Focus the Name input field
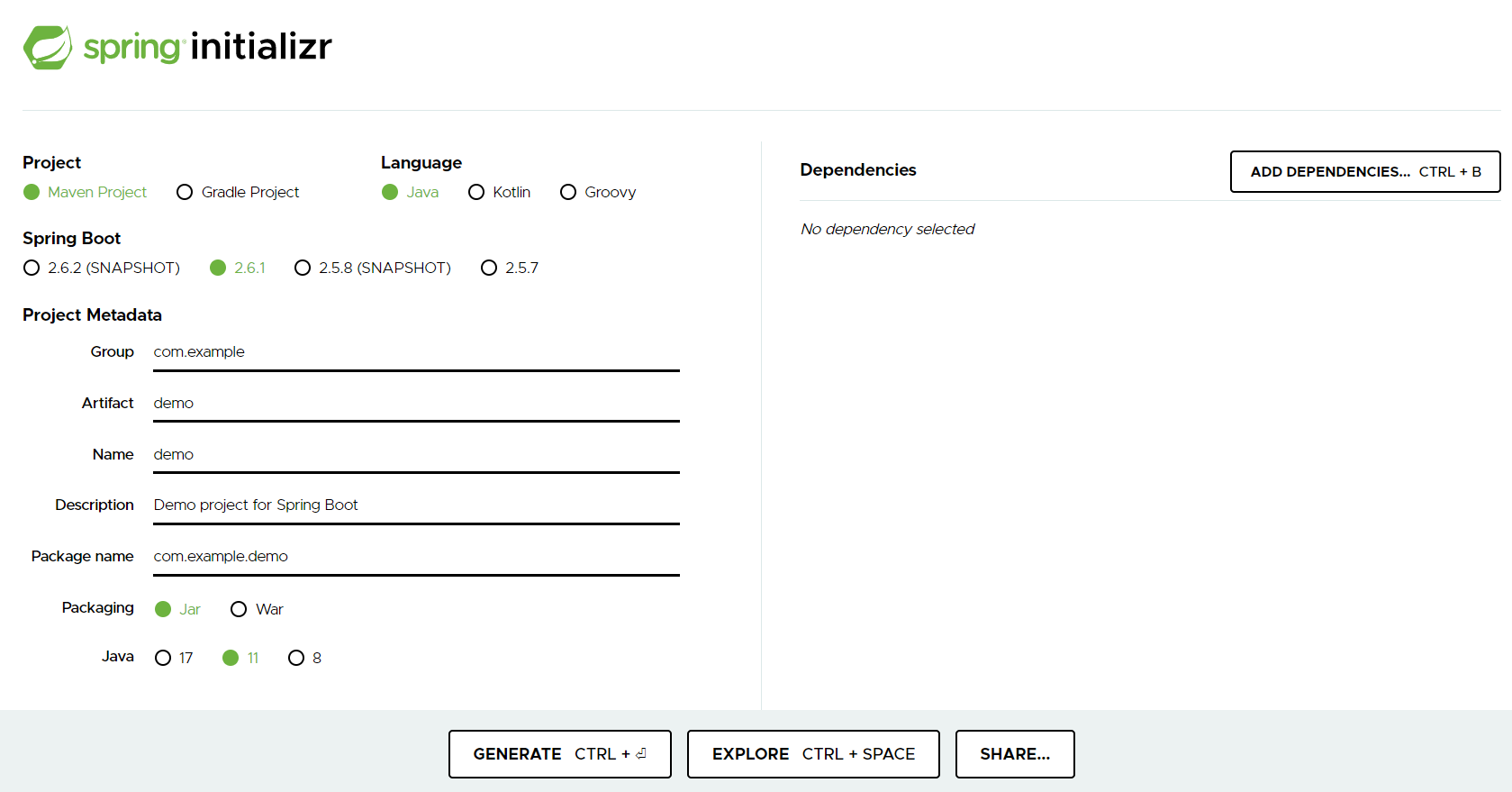 (x=416, y=455)
